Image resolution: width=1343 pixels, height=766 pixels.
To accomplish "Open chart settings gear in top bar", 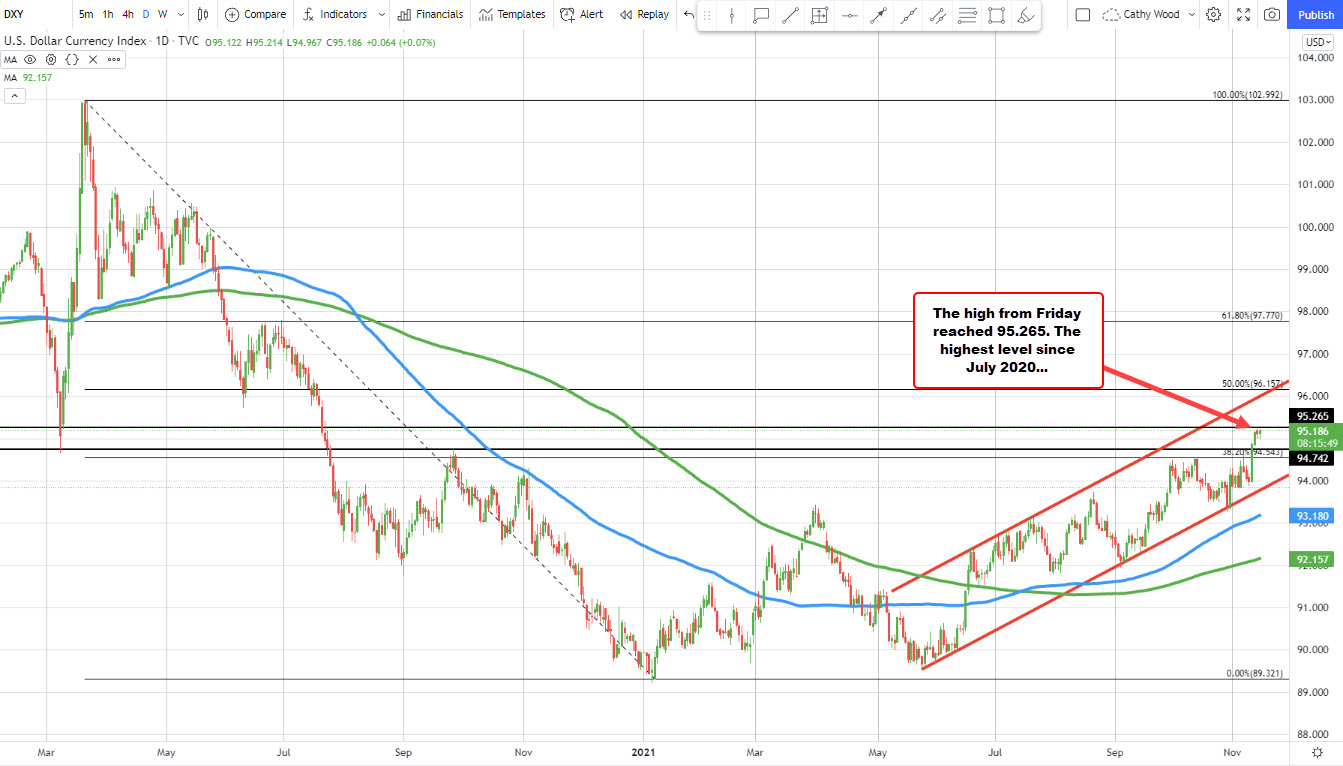I will click(1213, 14).
